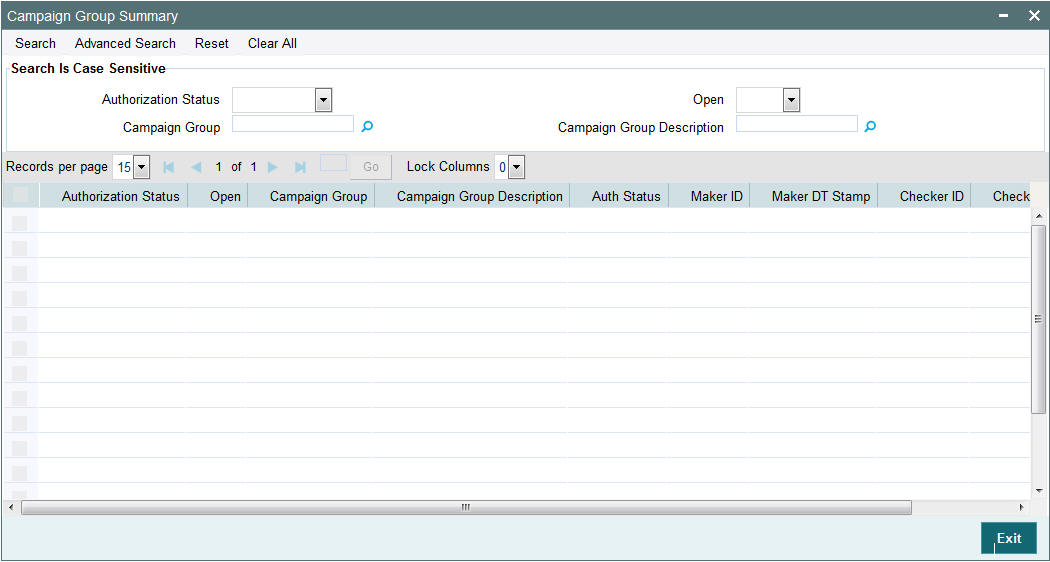Go to next page arrow icon
Viewport: 1050px width, 562px height.
pos(273,167)
